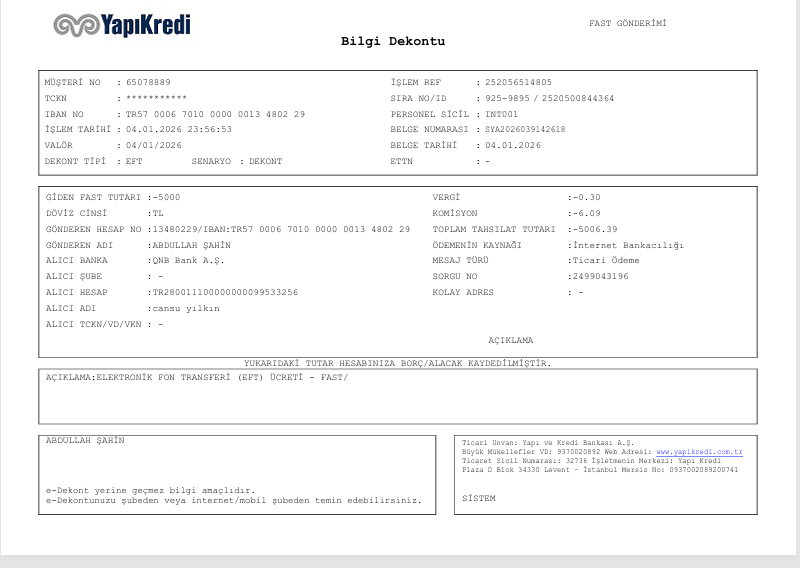The height and width of the screenshot is (568, 800).
Task: Select the AÇIKLAMA:ELEKTRONİK FON TRANSFERİ description line
Action: pyautogui.click(x=197, y=377)
